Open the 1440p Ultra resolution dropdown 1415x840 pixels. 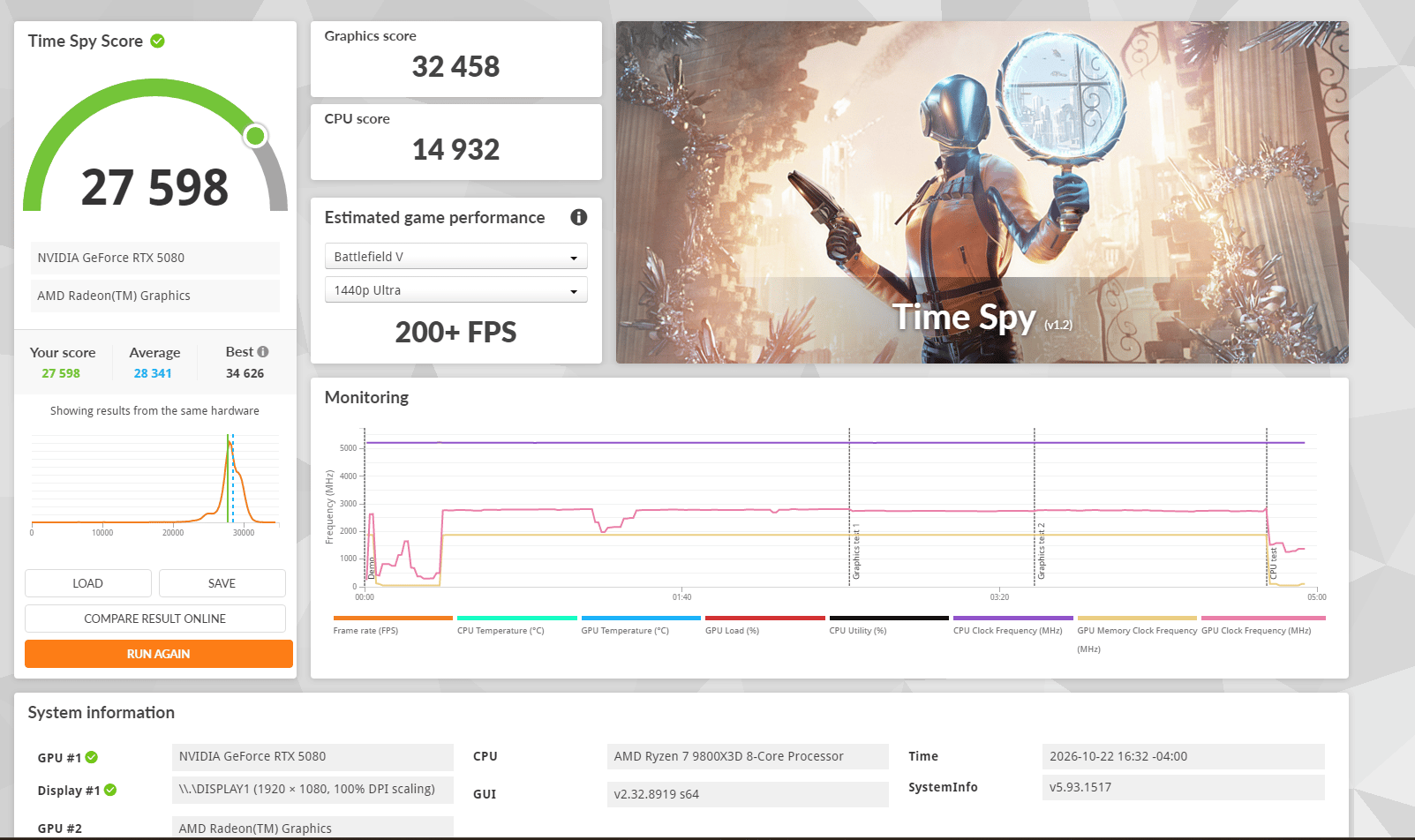(456, 289)
